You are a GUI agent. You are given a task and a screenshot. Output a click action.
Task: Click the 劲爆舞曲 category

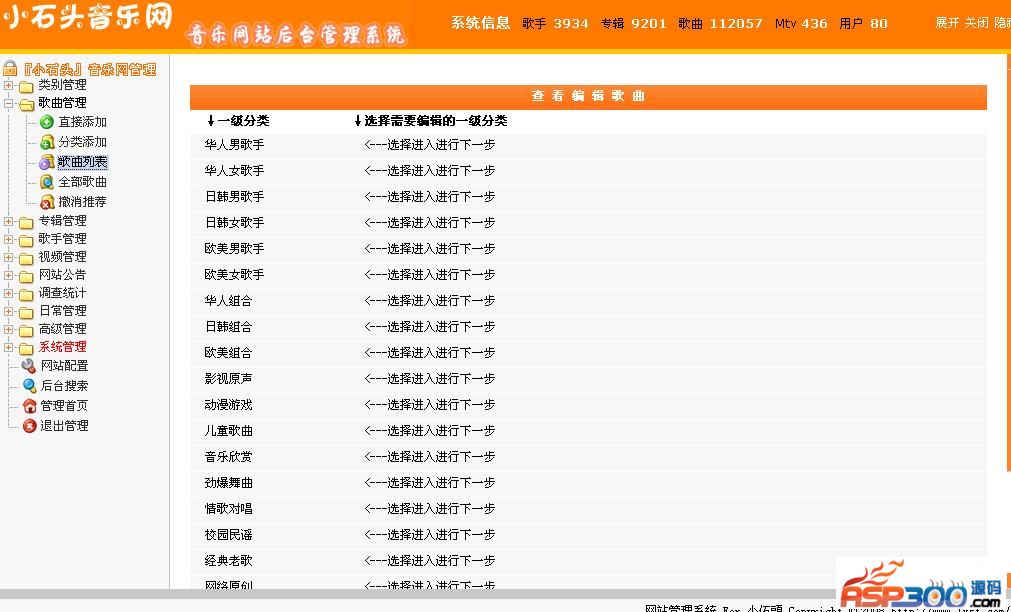228,482
